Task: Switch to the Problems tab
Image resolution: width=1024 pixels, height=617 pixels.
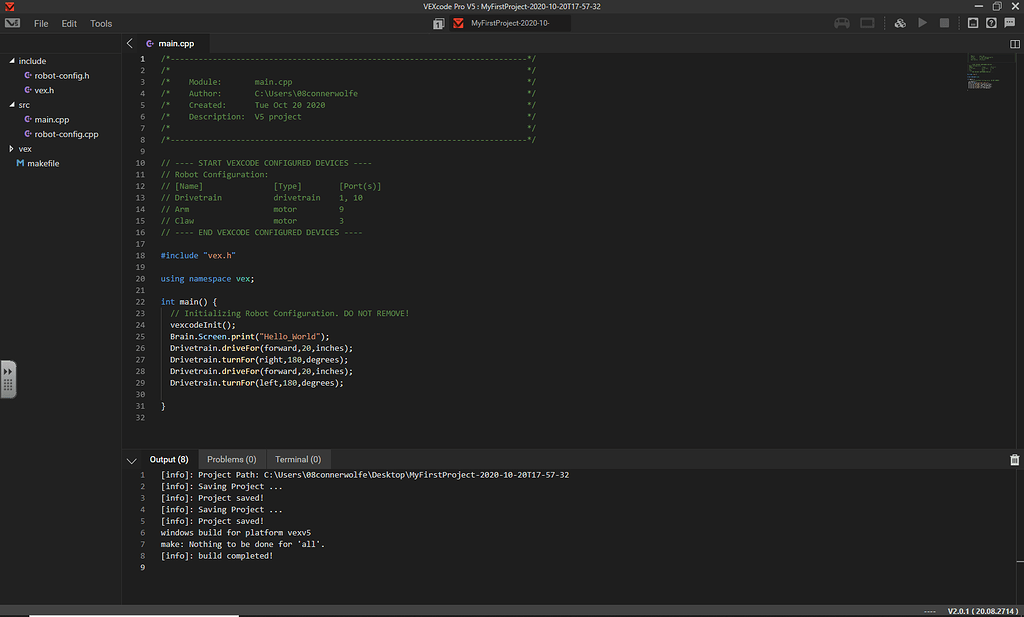Action: 231,459
